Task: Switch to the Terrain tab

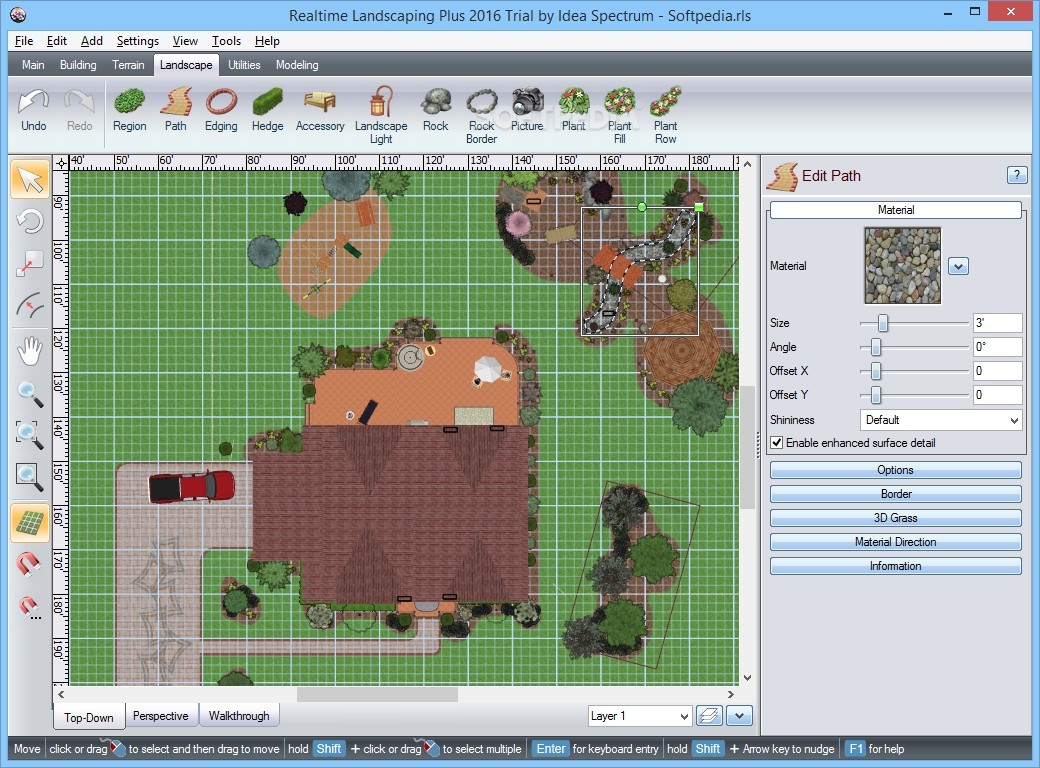Action: pyautogui.click(x=128, y=65)
